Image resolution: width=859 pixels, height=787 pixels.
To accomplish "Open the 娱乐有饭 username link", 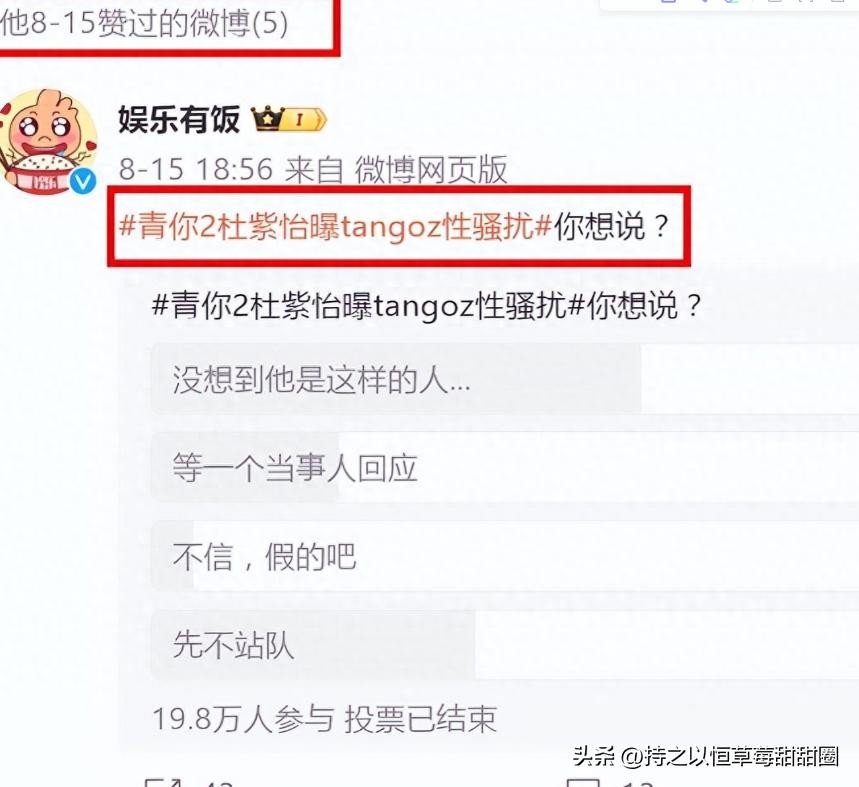I will (x=179, y=119).
